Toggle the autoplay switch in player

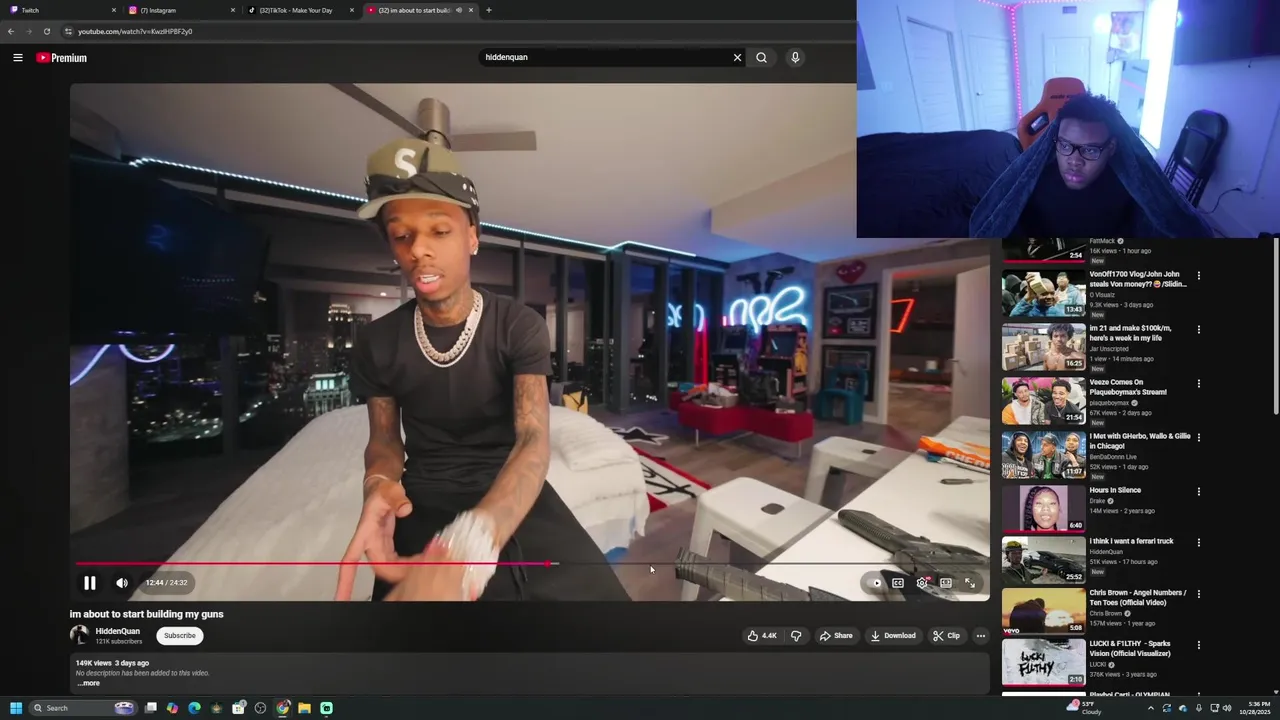875,583
